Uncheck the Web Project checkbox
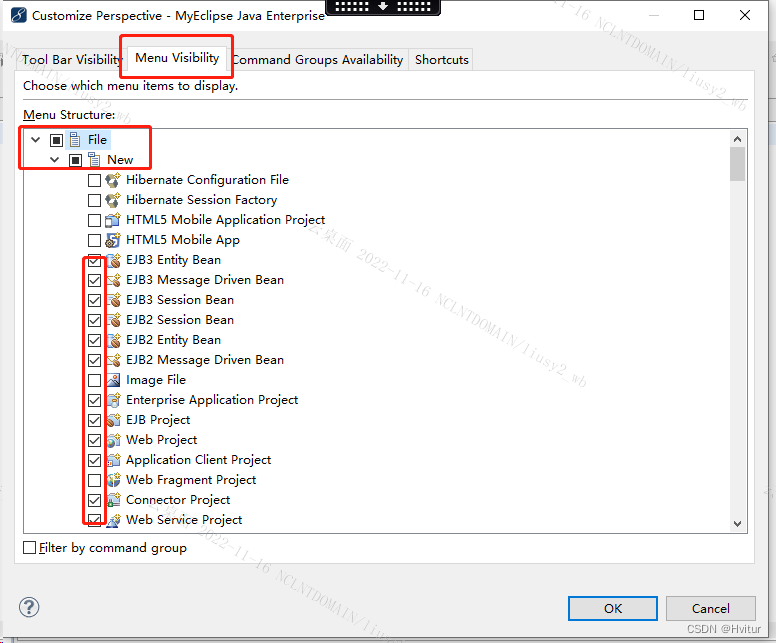 pyautogui.click(x=94, y=440)
